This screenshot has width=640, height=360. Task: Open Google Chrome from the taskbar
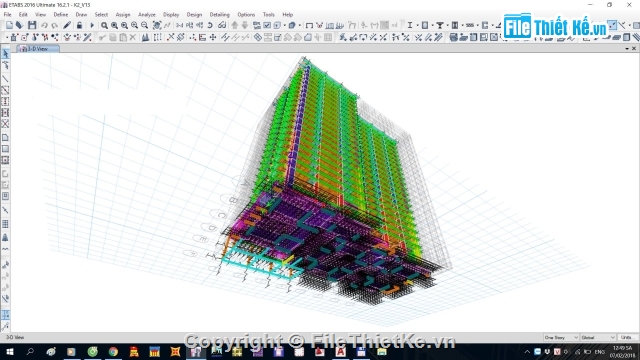pyautogui.click(x=113, y=351)
